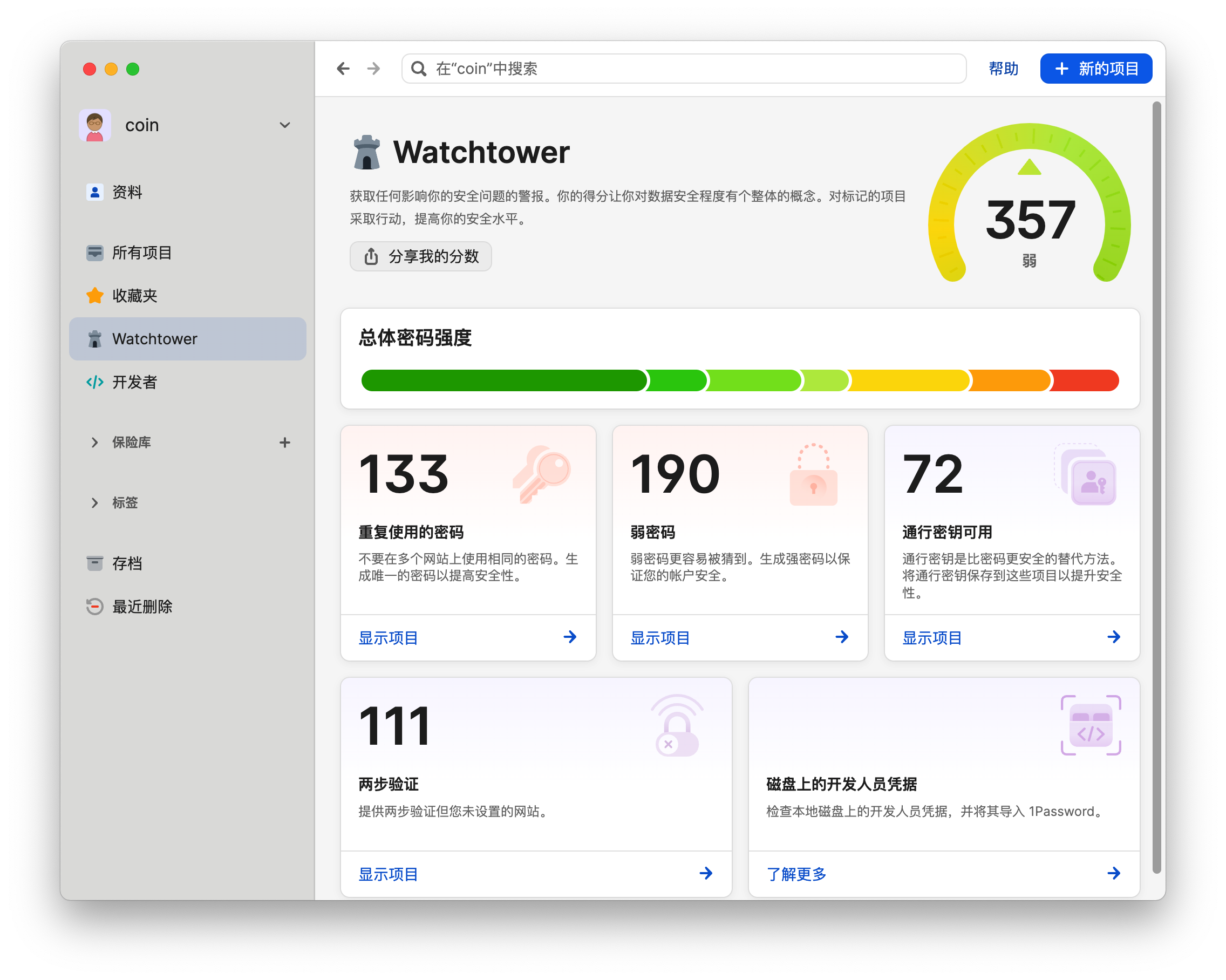Click the 最近删除 clock icon
This screenshot has height=980, width=1226.
(94, 607)
